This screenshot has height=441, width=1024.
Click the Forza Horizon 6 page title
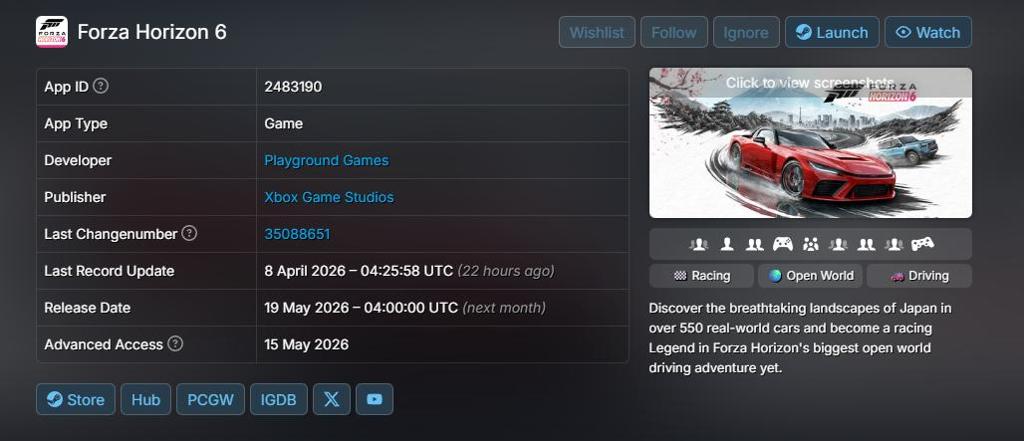tap(152, 32)
